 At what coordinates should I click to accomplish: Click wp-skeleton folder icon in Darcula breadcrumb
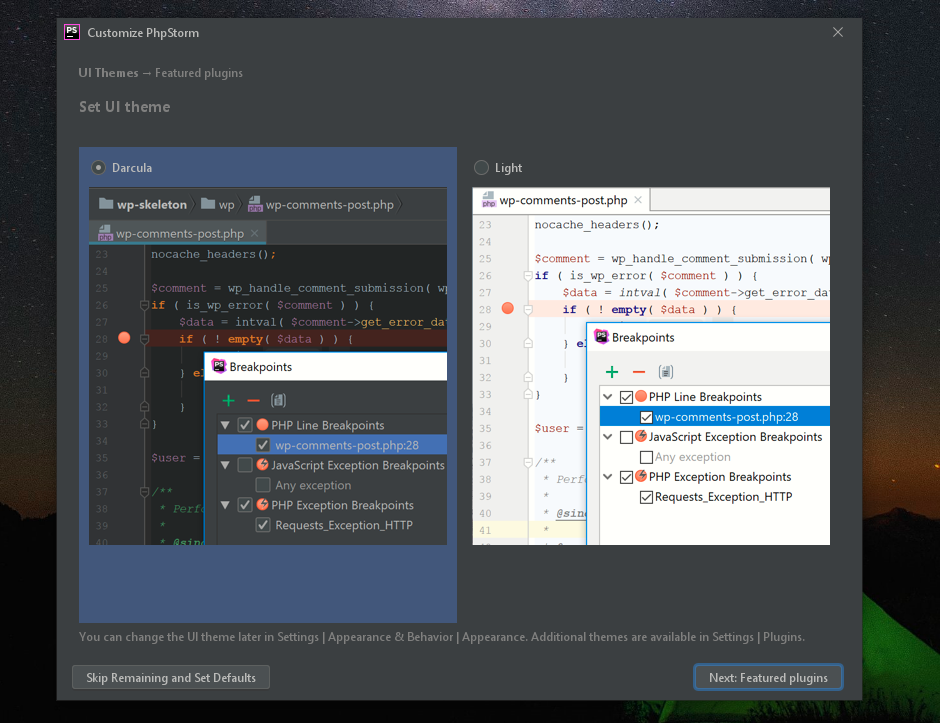[x=106, y=204]
